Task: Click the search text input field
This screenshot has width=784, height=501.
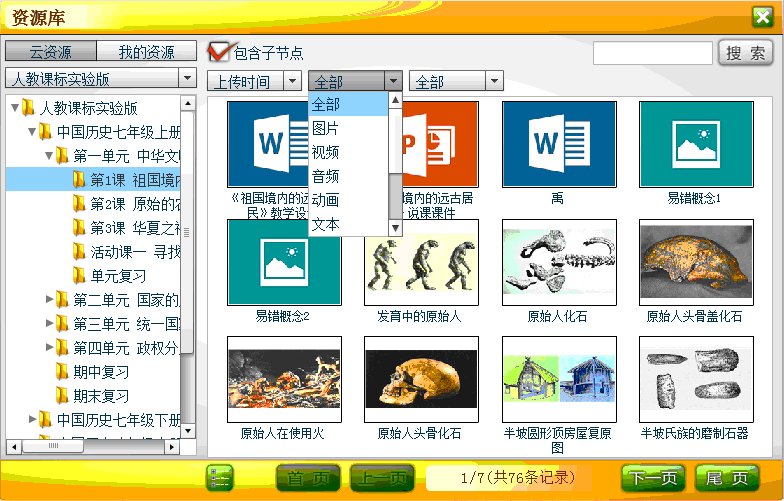Action: 652,53
